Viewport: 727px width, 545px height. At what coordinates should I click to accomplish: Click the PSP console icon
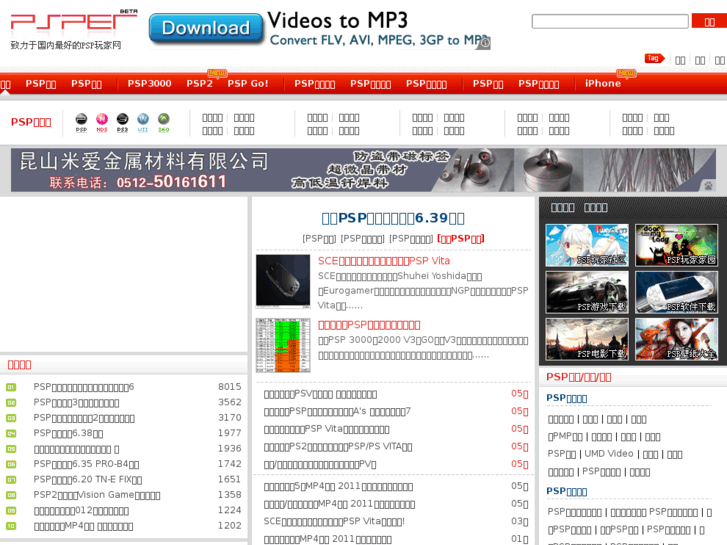click(x=81, y=123)
